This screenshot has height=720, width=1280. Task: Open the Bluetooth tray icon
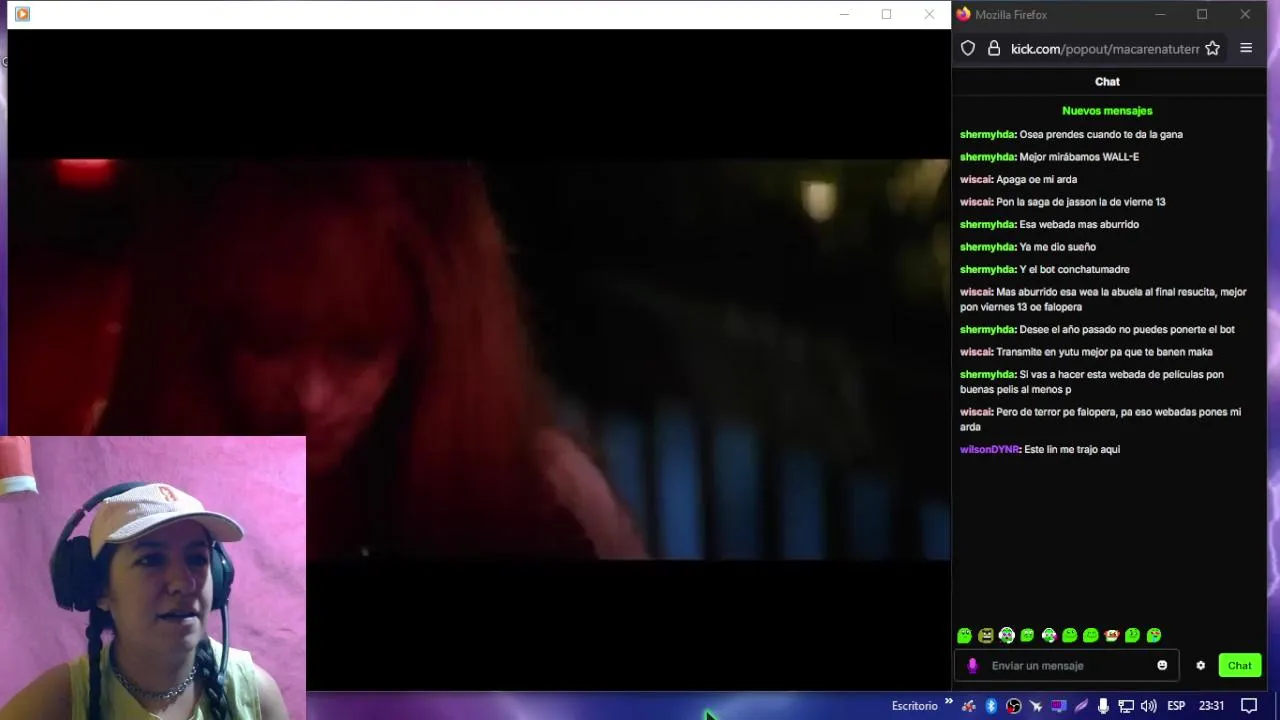[991, 706]
